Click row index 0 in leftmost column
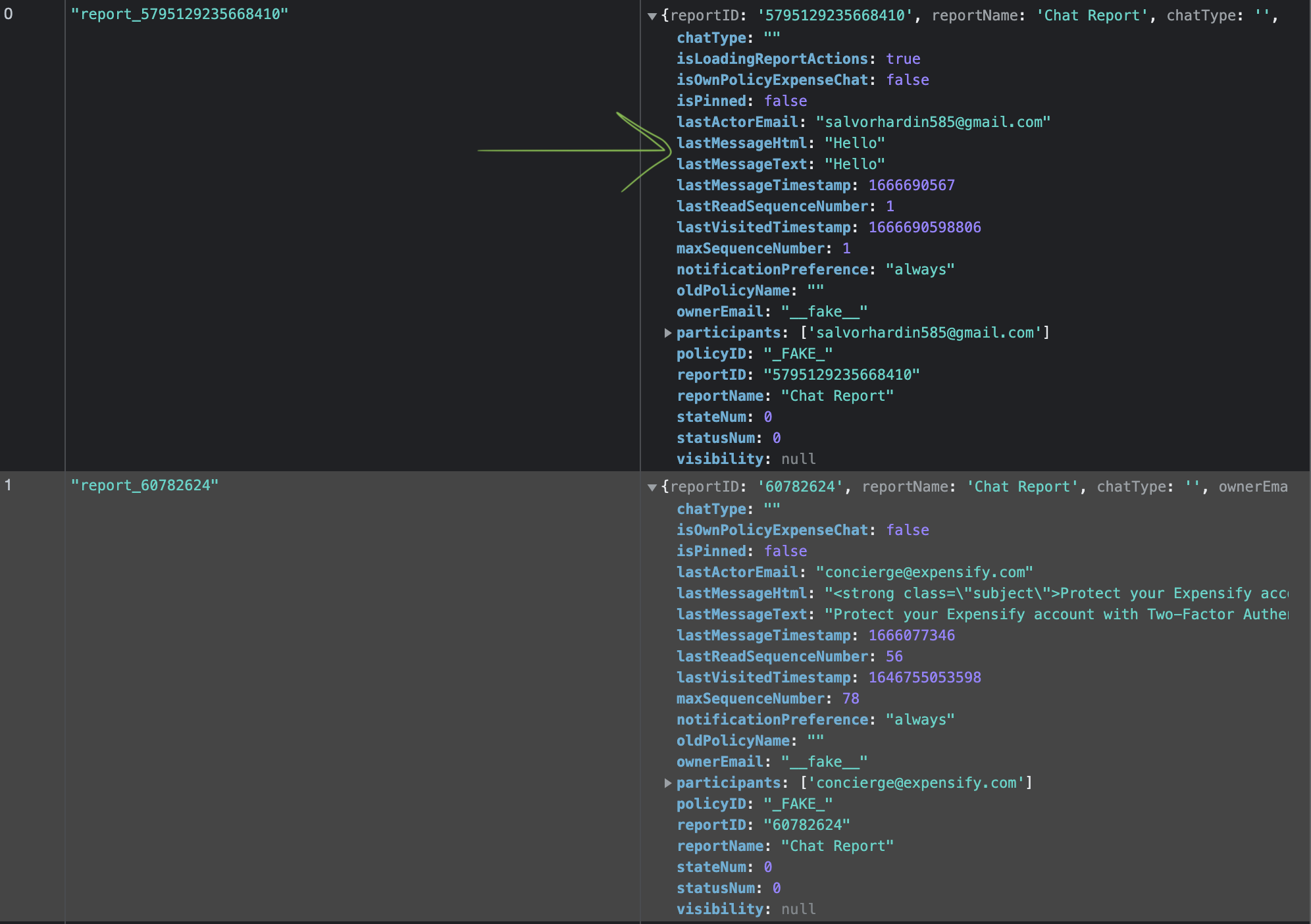1311x924 pixels. [7, 12]
